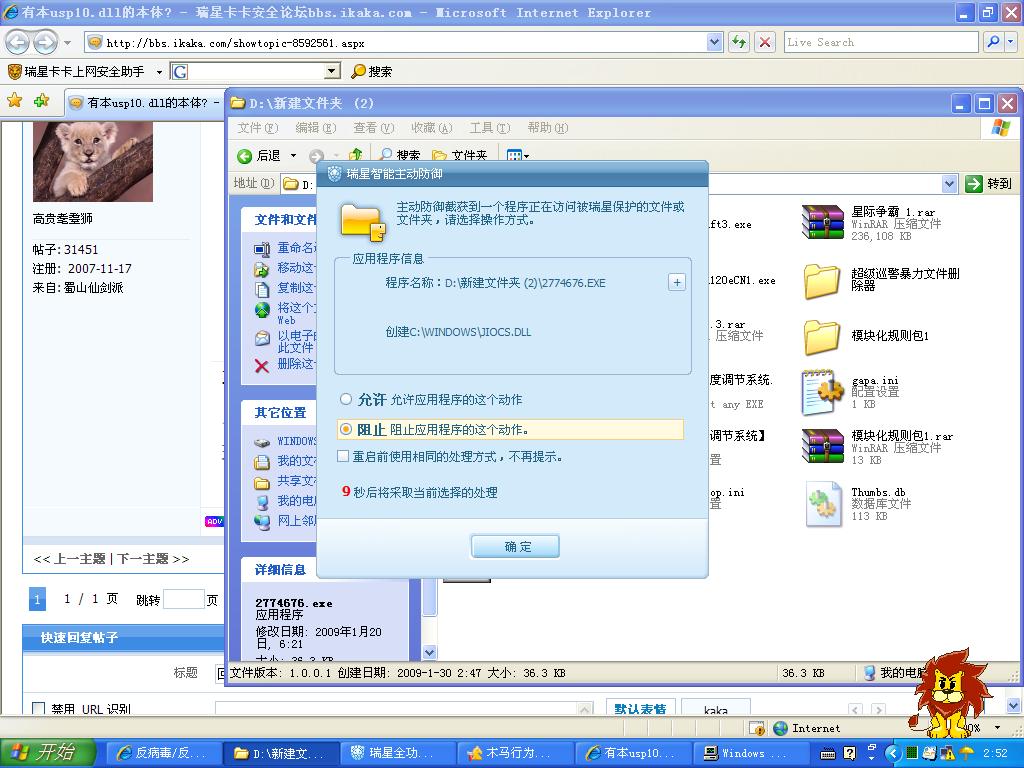Click the Explorer Back (后退) button
This screenshot has height=768, width=1024.
(259, 155)
